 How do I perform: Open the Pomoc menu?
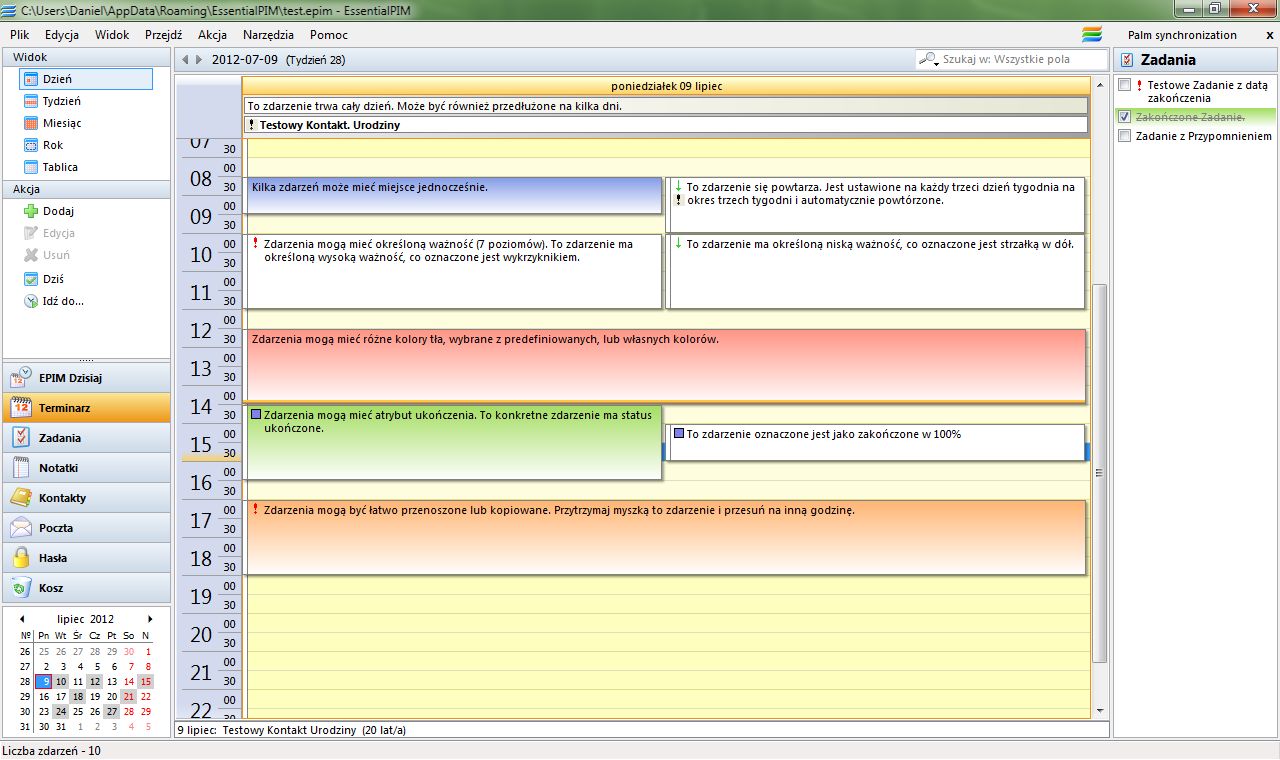[x=329, y=34]
